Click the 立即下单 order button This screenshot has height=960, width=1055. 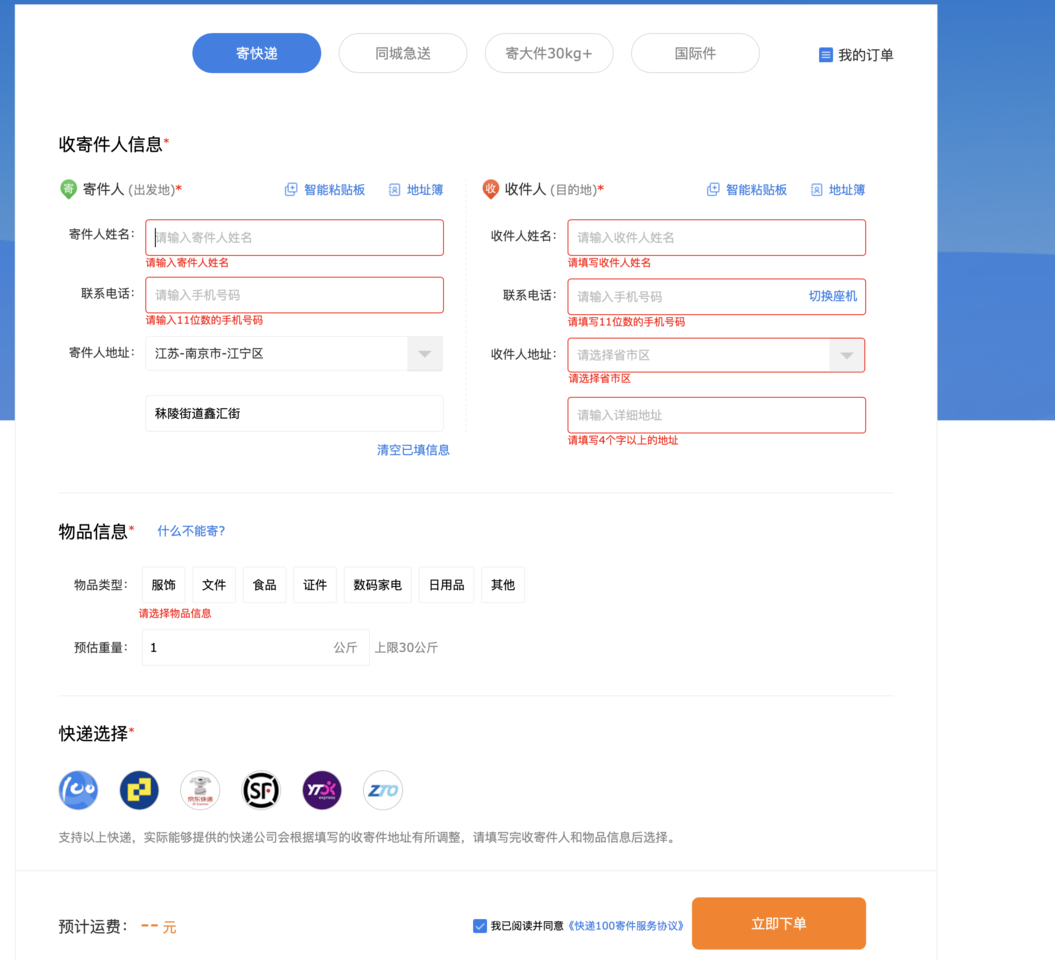tap(778, 924)
